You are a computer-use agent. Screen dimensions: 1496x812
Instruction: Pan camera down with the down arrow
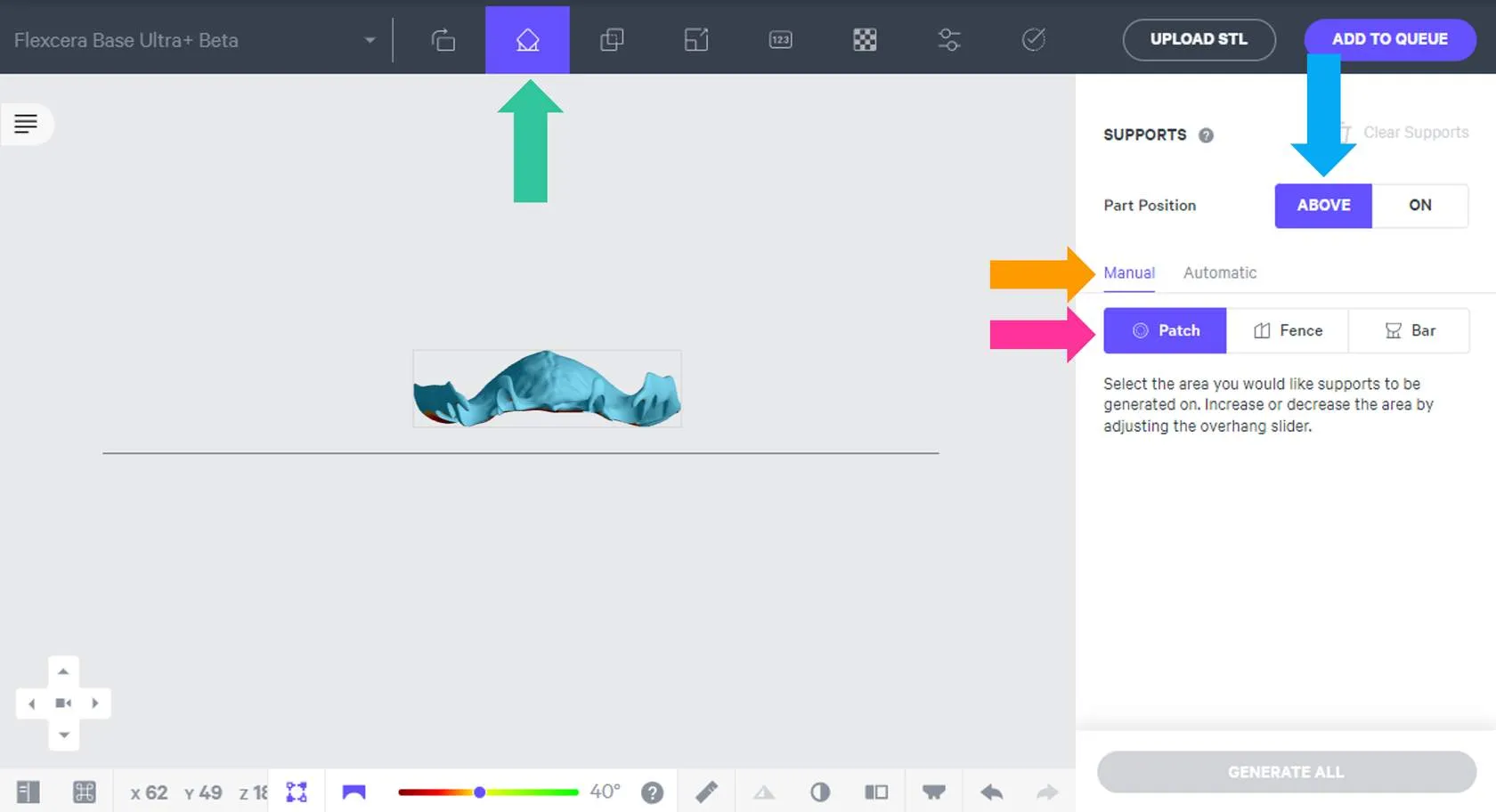tap(63, 735)
